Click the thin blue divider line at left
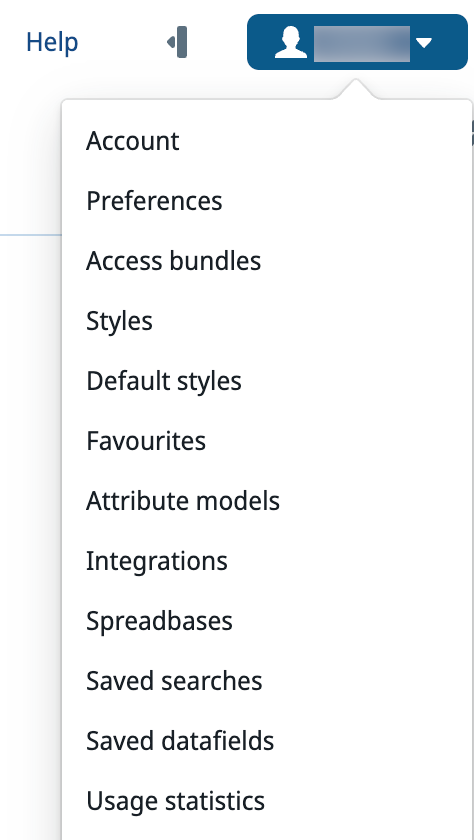 [31, 235]
